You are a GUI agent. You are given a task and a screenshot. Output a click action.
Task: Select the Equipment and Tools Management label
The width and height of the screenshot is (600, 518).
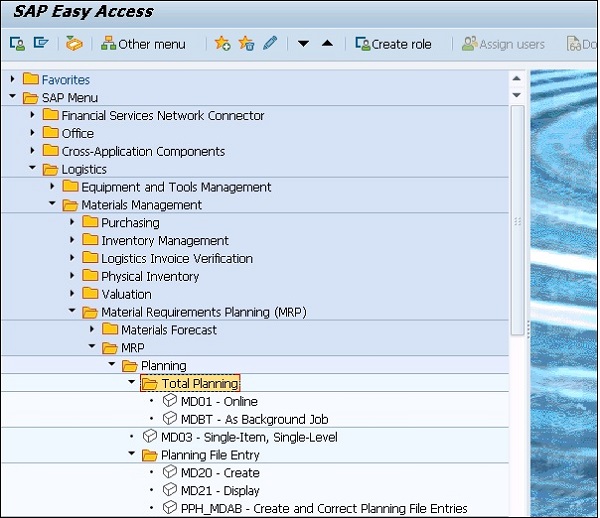[x=176, y=187]
